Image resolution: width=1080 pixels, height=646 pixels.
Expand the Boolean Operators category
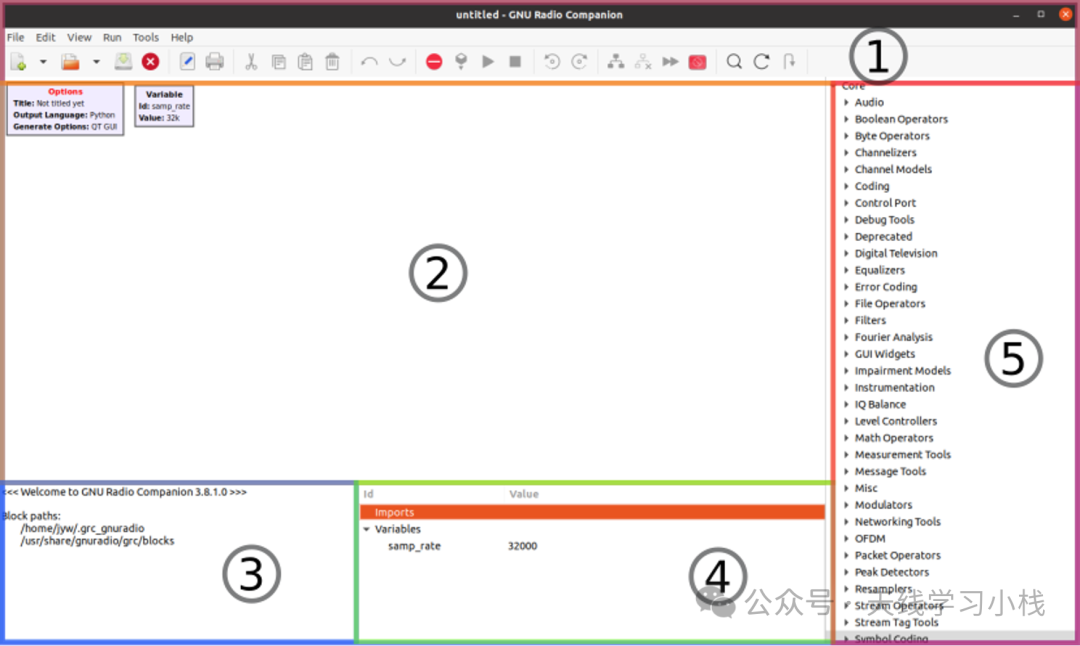coord(847,119)
